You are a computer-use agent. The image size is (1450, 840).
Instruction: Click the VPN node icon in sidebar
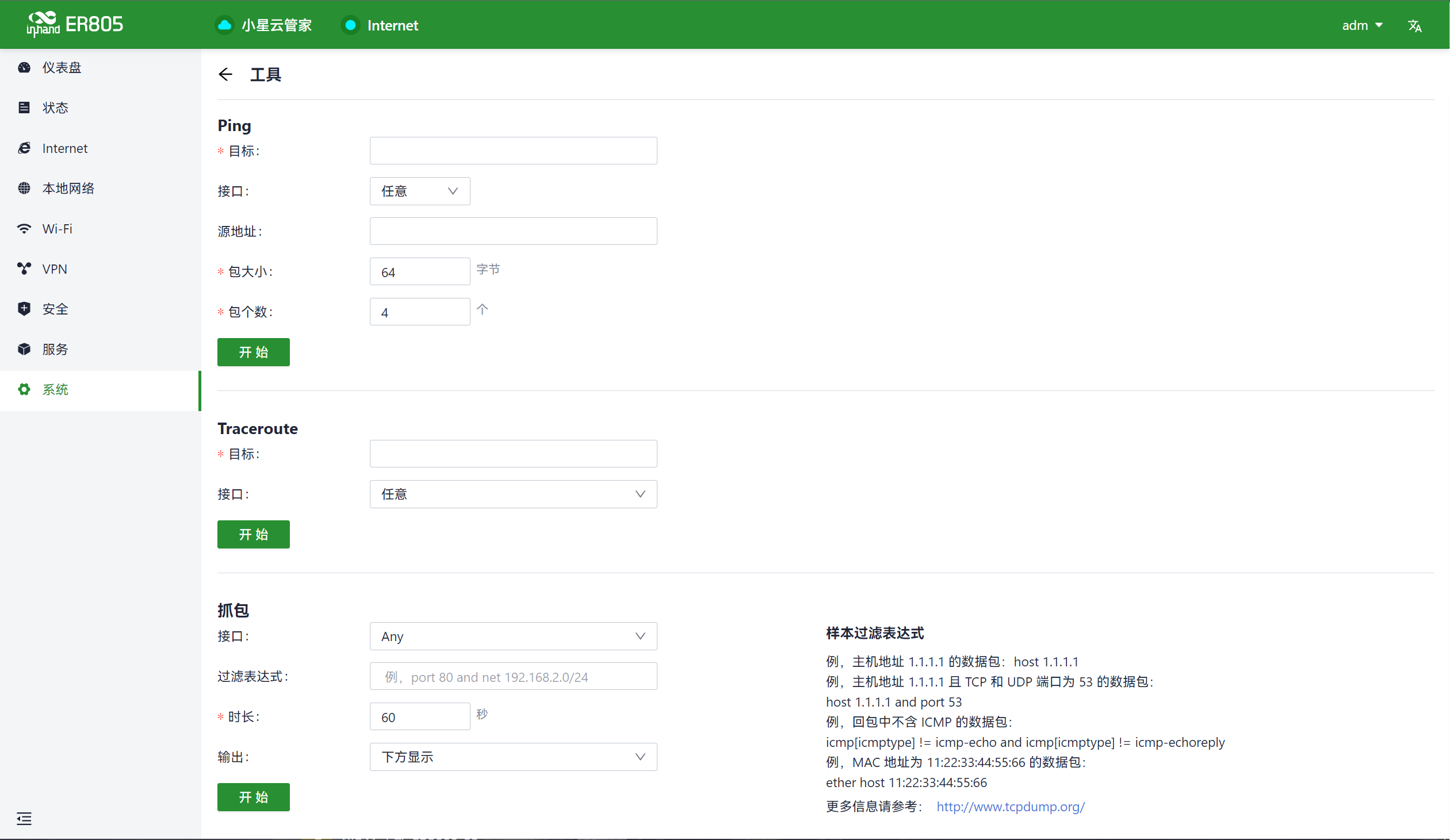pyautogui.click(x=24, y=269)
